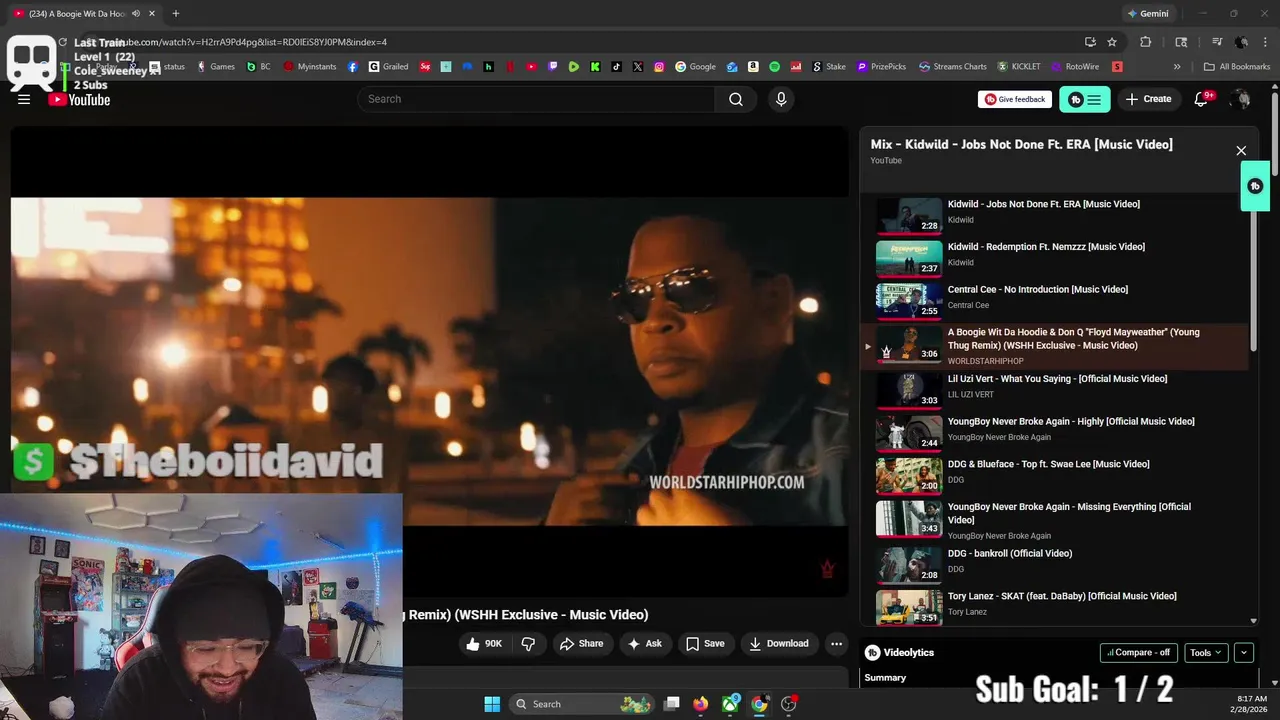Viewport: 1280px width, 720px height.
Task: Dislike the video with the thumbs-down icon
Action: 529,643
